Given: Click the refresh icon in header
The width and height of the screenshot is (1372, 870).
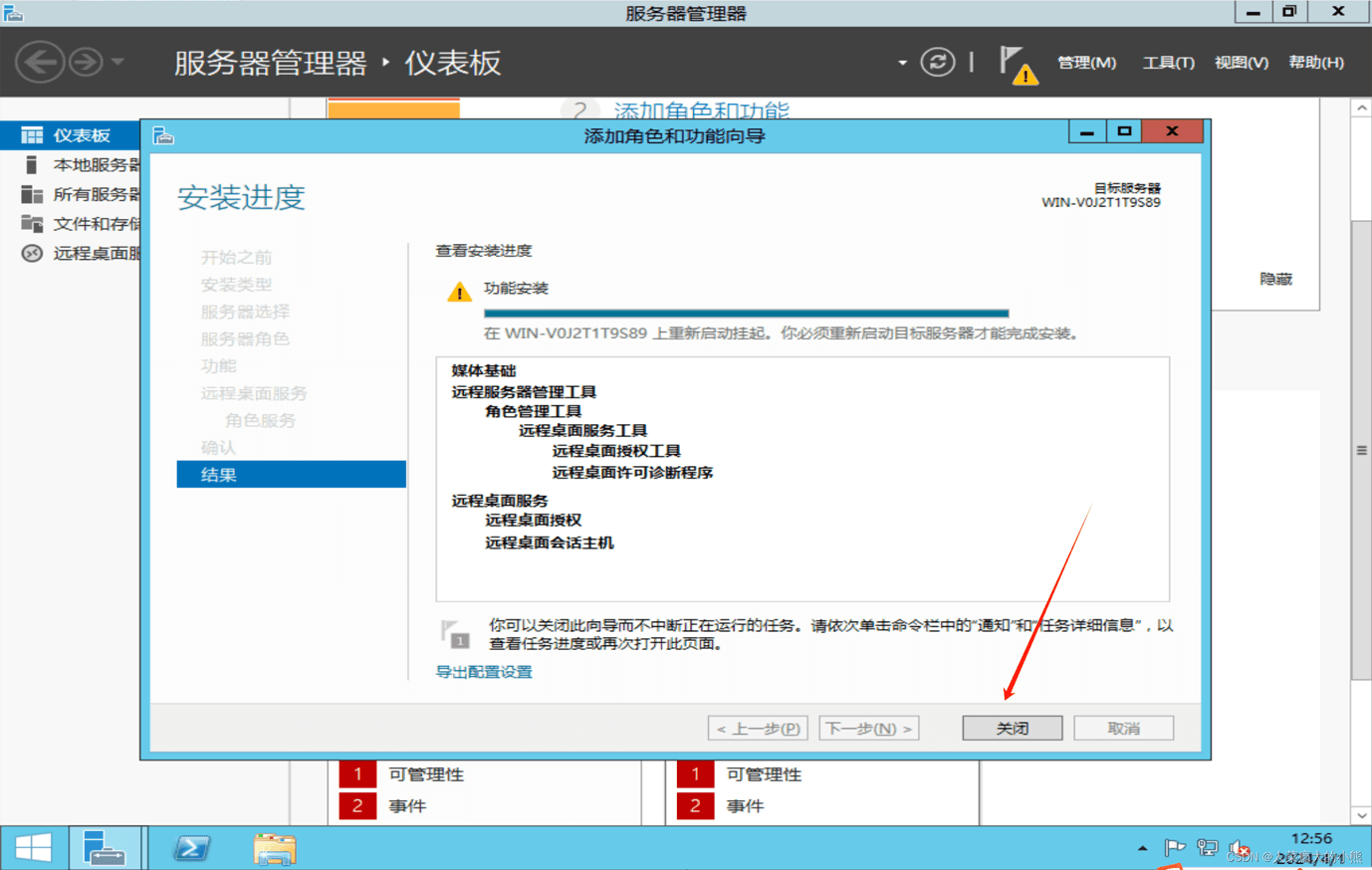Looking at the screenshot, I should coord(937,62).
